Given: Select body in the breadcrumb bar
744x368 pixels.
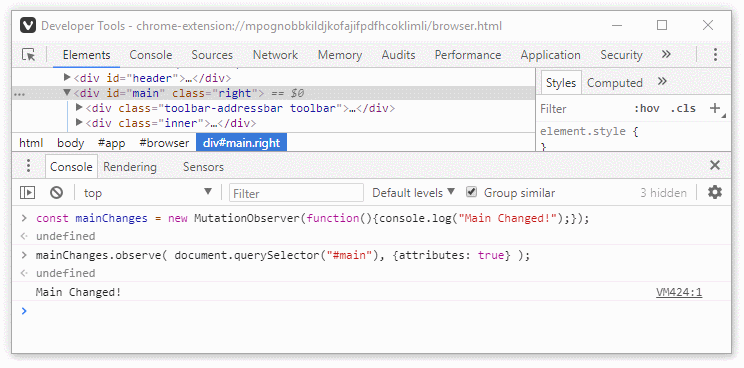Looking at the screenshot, I should (71, 143).
